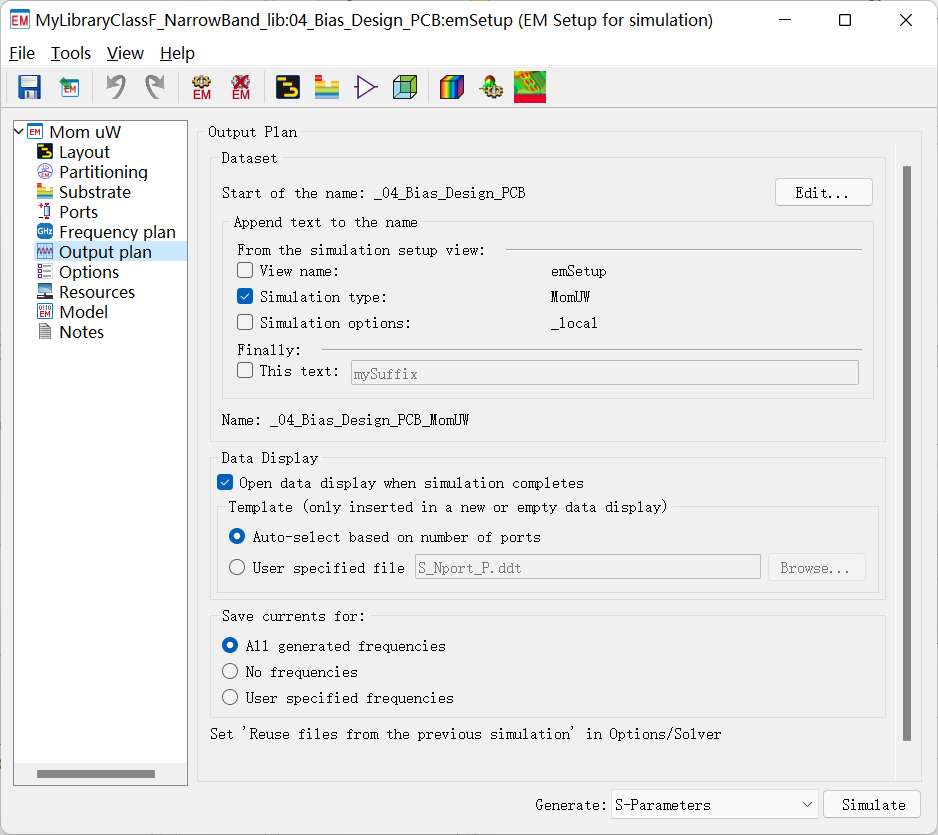The width and height of the screenshot is (938, 835).
Task: Open the Generate S-Parameters dropdown
Action: [715, 805]
